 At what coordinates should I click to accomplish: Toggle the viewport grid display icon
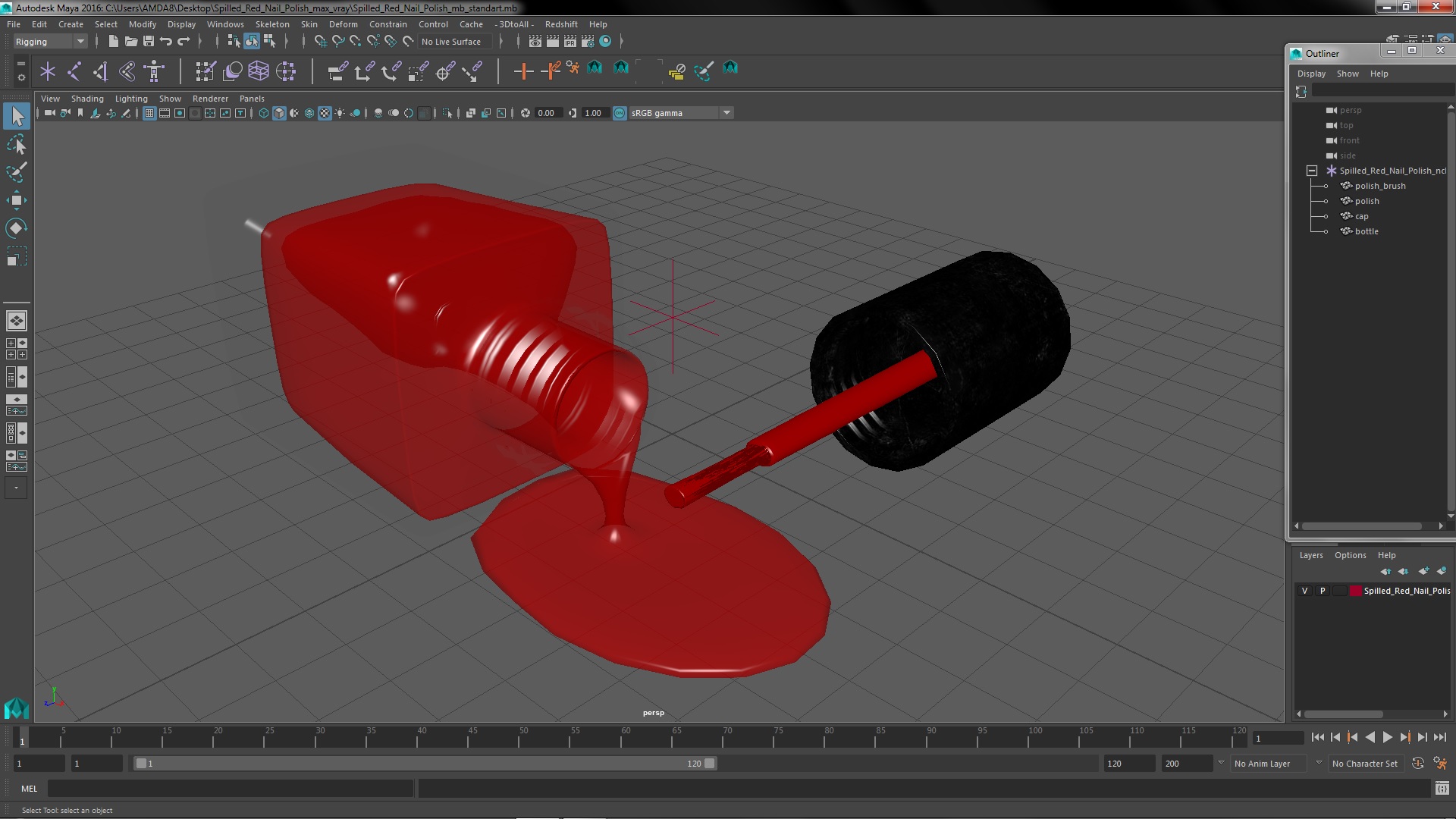(x=149, y=113)
